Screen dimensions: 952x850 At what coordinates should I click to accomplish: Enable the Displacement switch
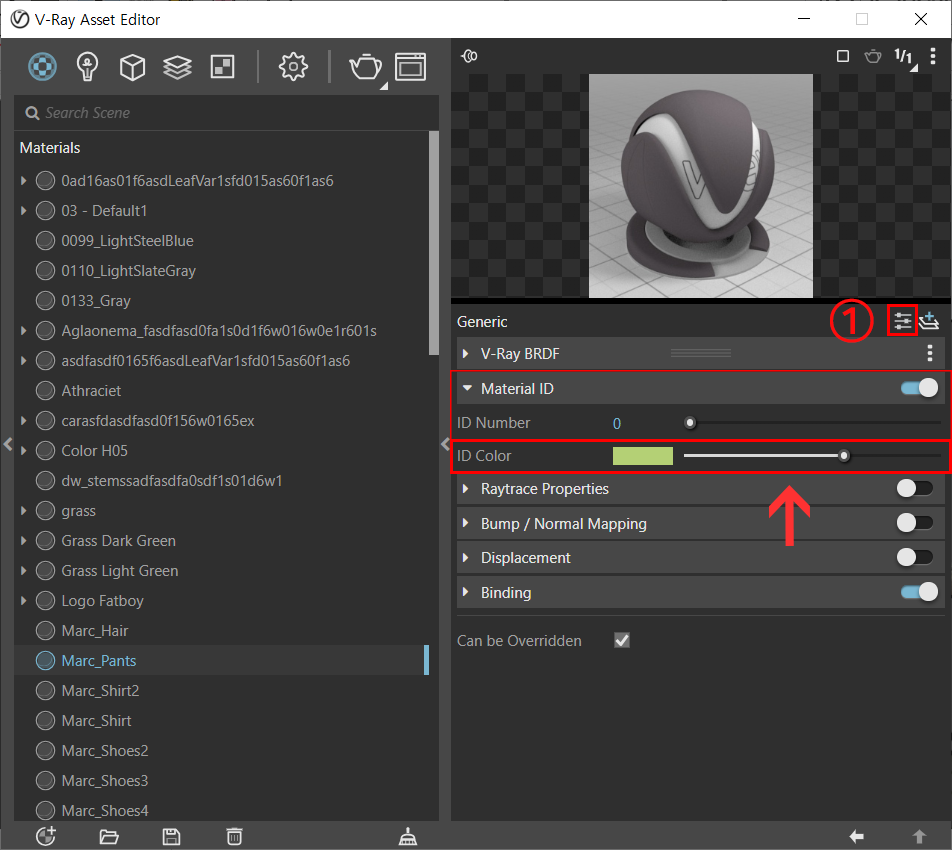915,557
